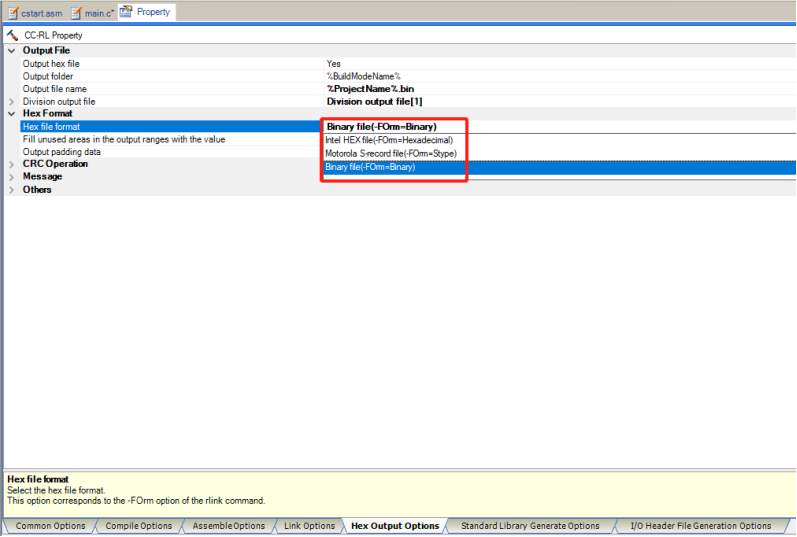Image resolution: width=797 pixels, height=537 pixels.
Task: Open the Assemble Options tab
Action: [x=228, y=526]
